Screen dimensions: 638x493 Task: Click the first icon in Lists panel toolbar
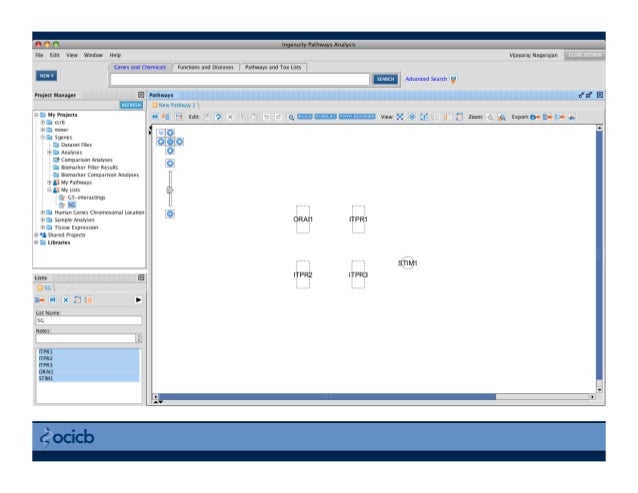point(39,300)
